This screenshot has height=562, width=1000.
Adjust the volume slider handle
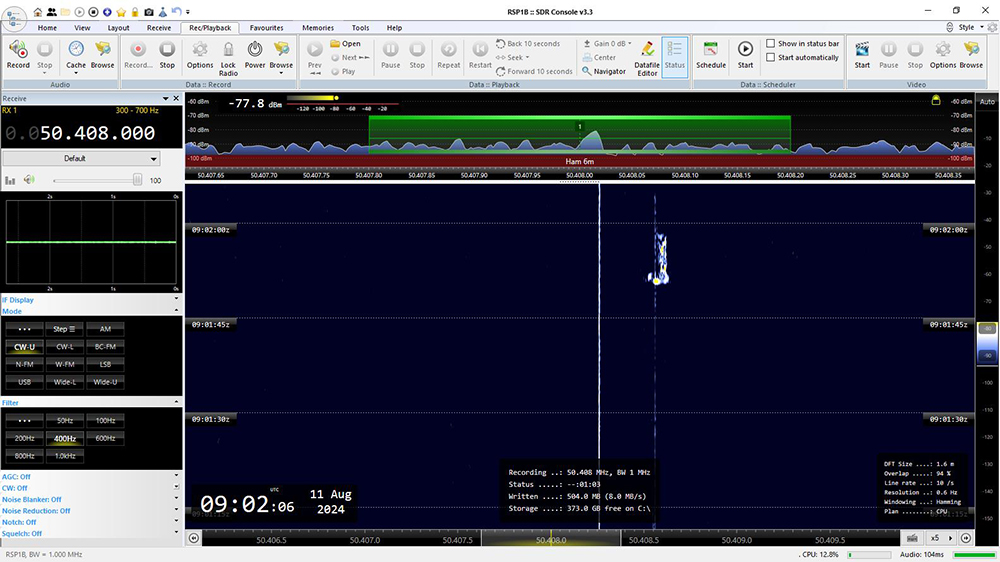pos(137,181)
